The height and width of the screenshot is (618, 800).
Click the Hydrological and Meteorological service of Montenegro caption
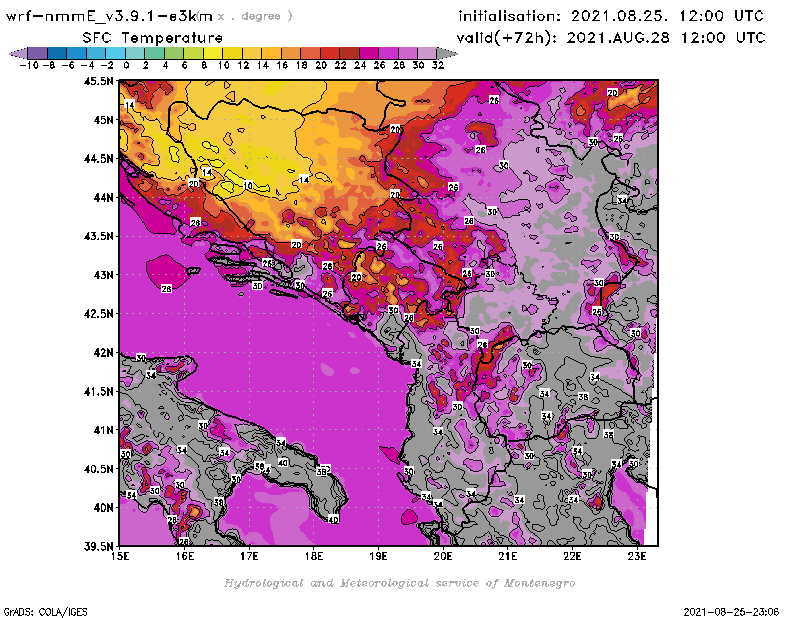click(x=399, y=583)
